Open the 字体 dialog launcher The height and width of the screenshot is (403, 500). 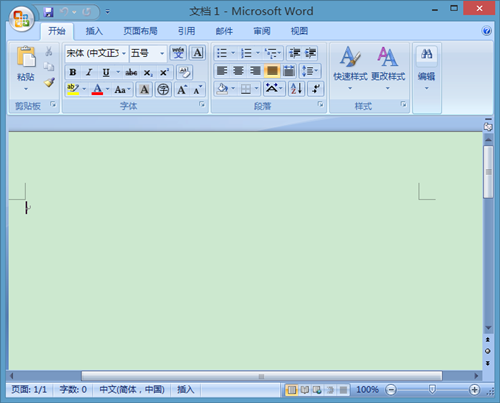[x=202, y=104]
